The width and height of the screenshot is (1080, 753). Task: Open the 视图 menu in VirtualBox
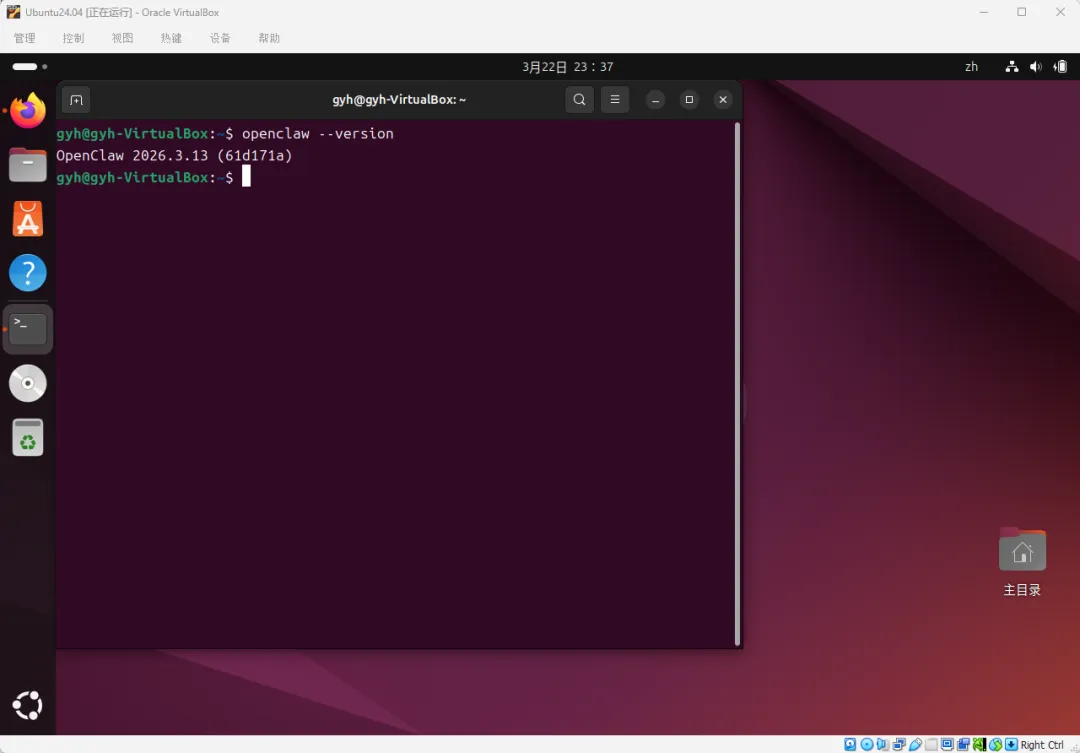(x=123, y=38)
